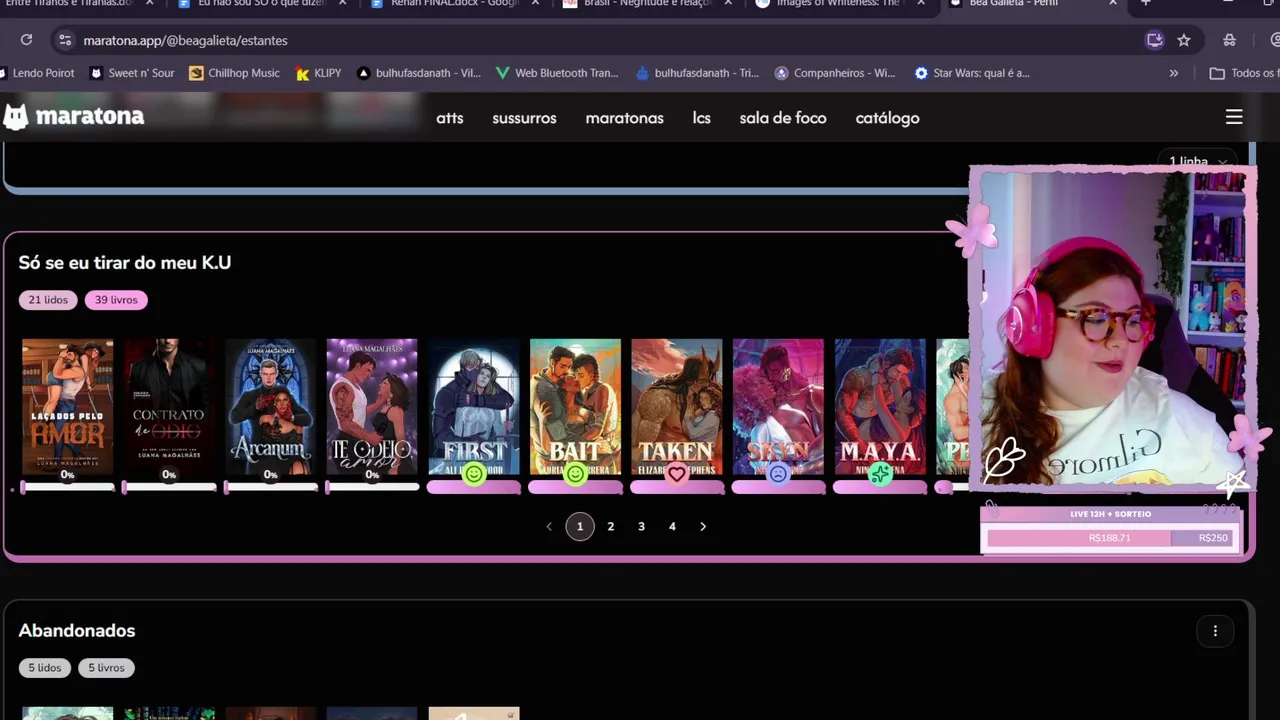Go to the previous shelf page arrow

pyautogui.click(x=549, y=526)
